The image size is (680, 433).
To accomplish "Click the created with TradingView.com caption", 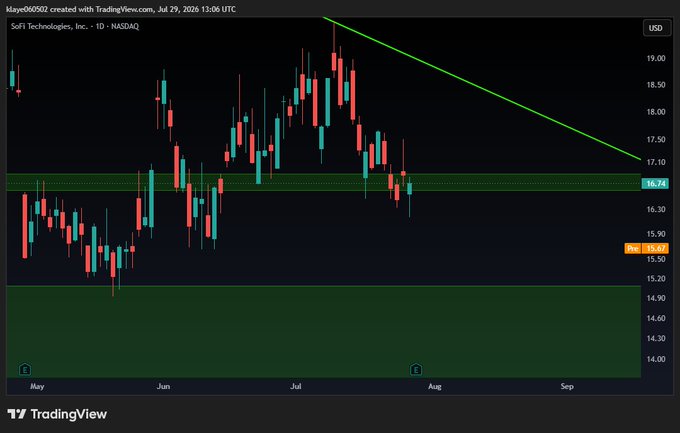I will click(x=121, y=9).
